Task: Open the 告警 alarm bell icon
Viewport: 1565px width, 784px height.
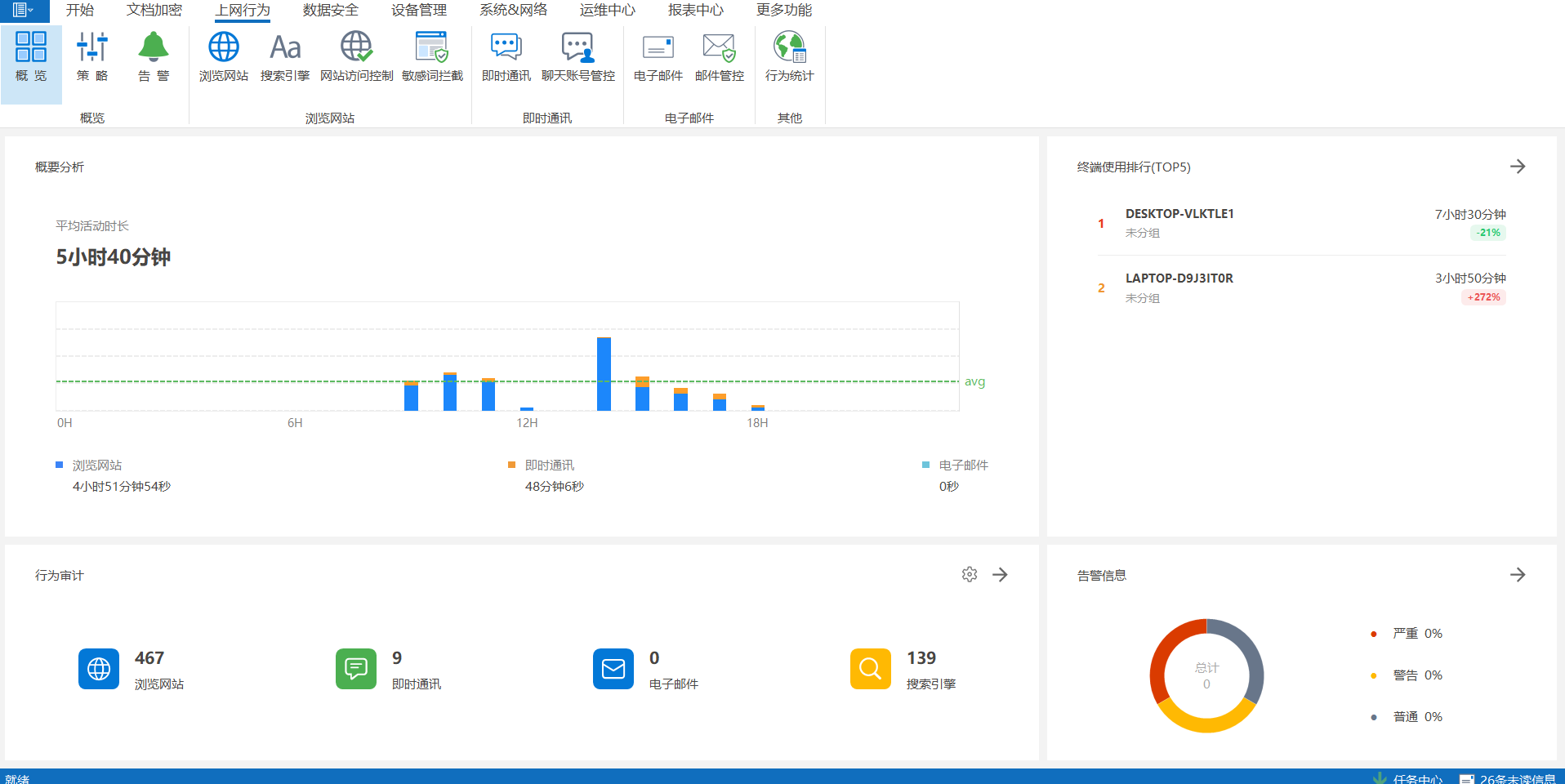Action: tap(154, 57)
